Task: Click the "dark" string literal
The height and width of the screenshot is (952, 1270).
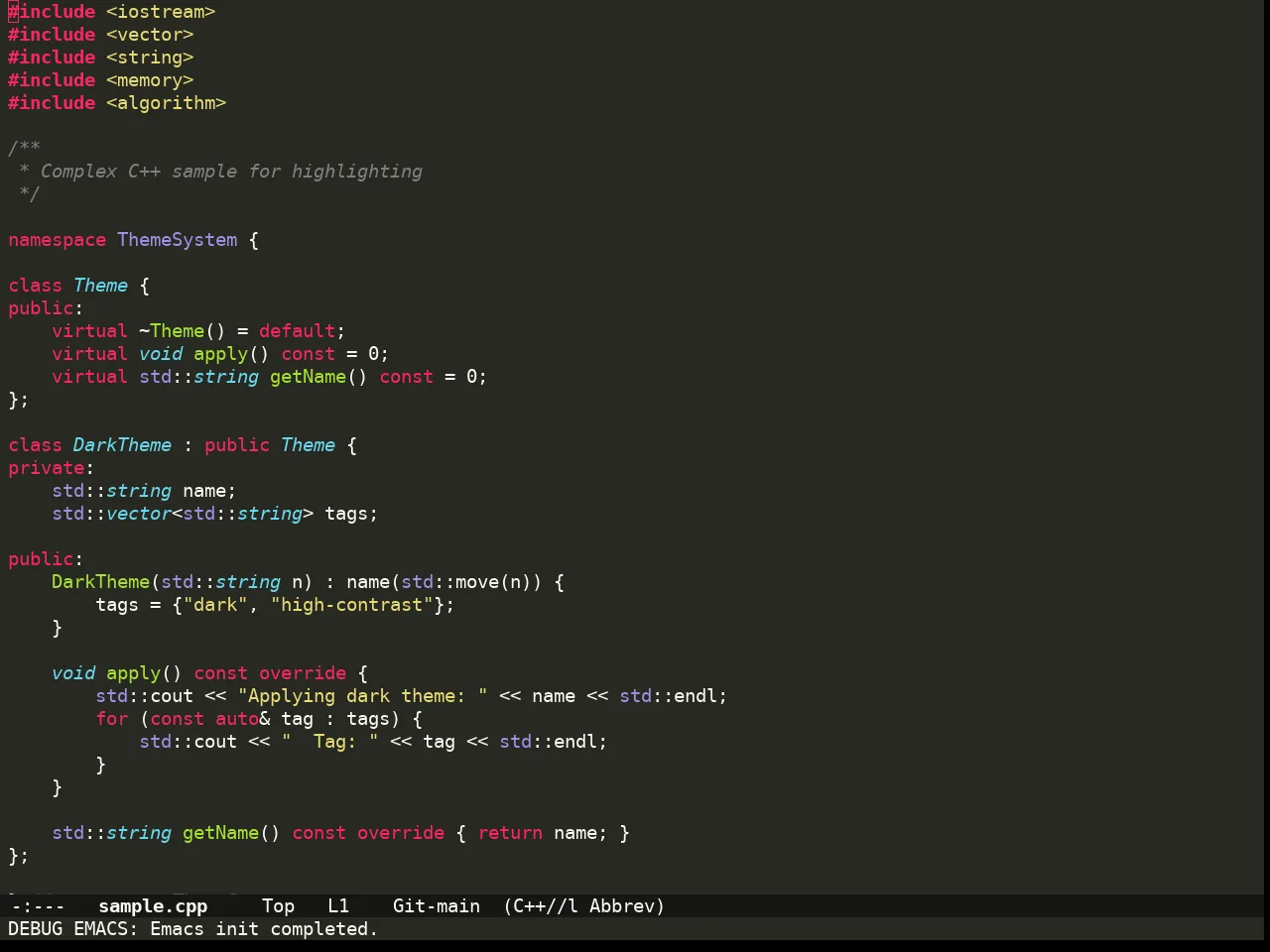Action: click(x=215, y=605)
